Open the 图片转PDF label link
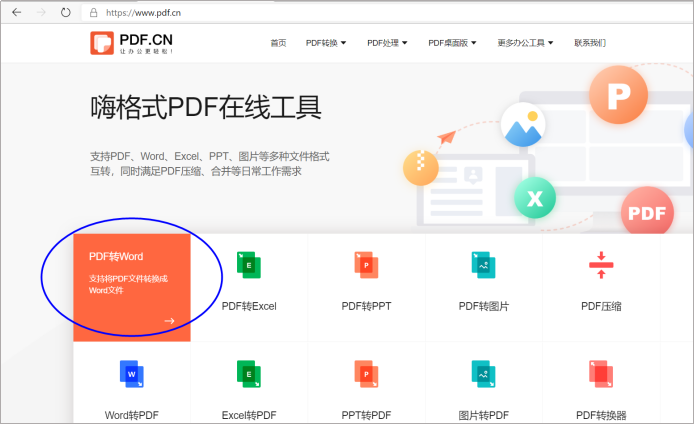 pos(484,415)
